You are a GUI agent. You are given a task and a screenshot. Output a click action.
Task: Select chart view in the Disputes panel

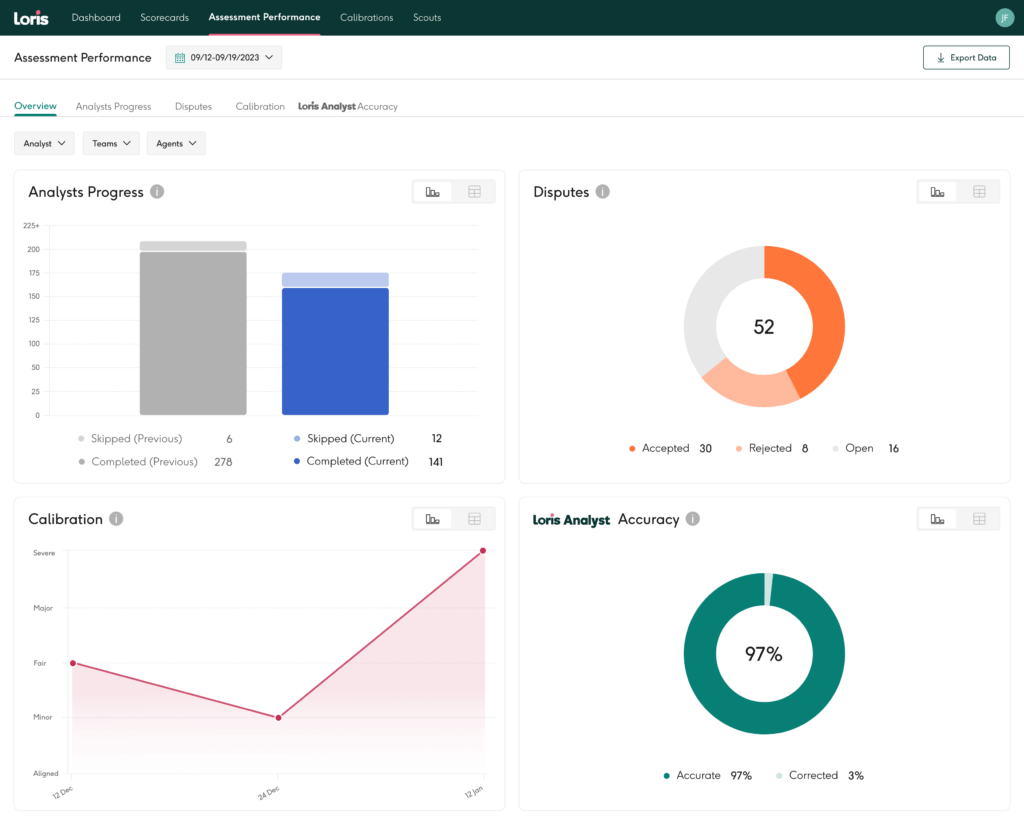point(937,191)
